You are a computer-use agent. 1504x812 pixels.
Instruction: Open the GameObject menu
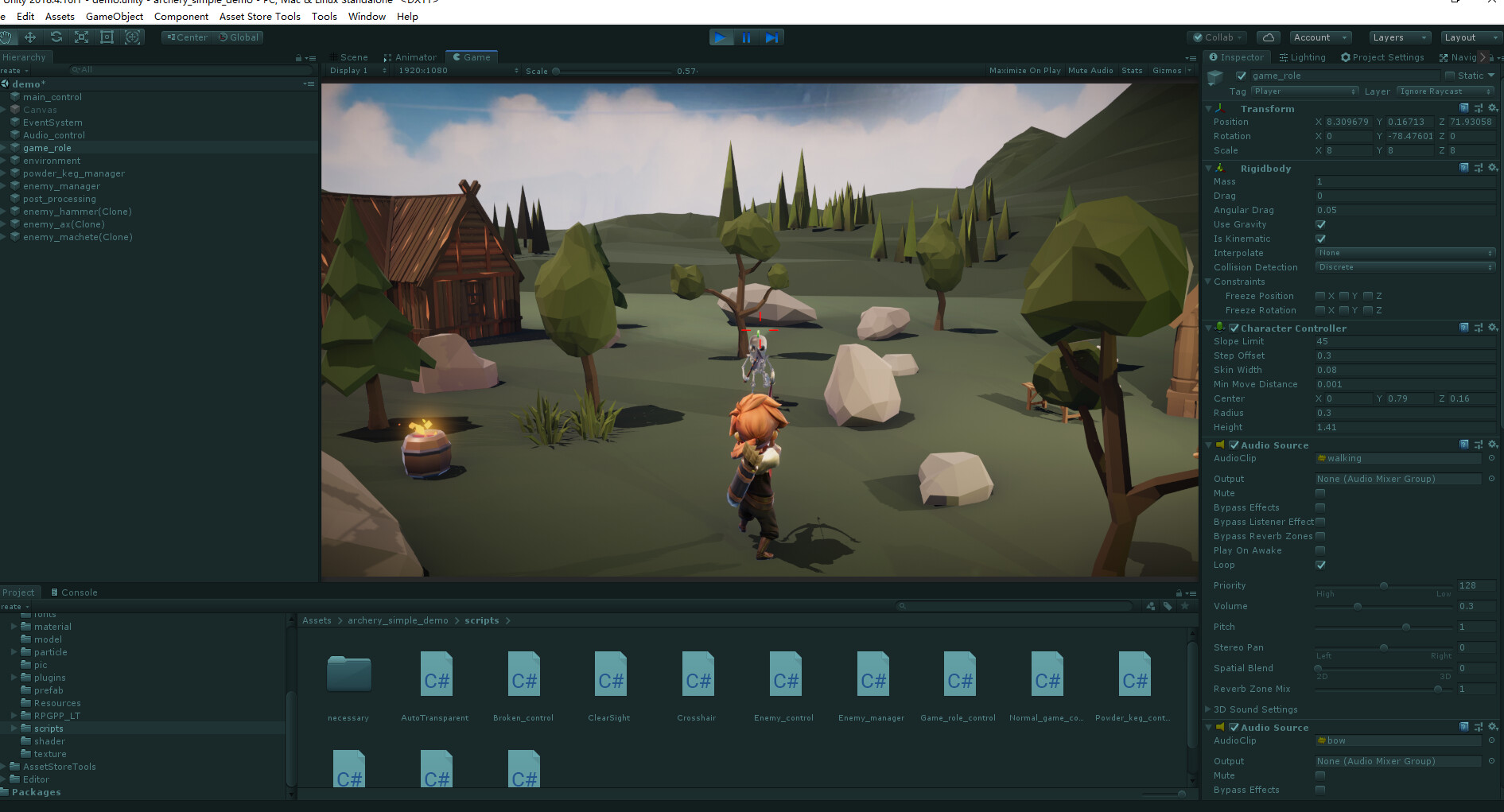[x=114, y=16]
